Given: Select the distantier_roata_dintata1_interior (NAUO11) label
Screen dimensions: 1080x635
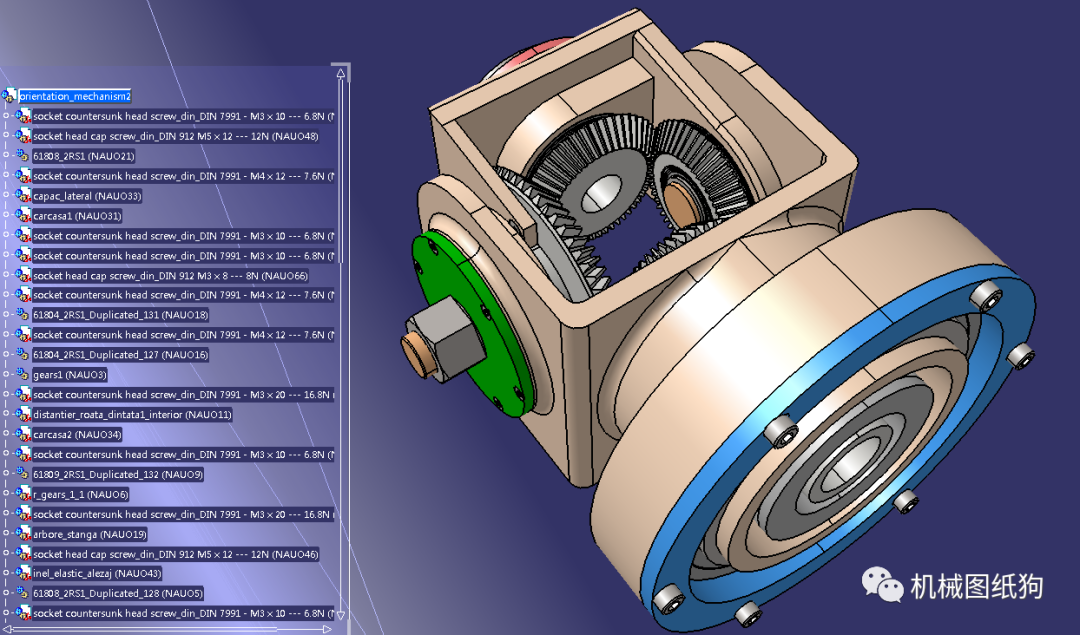Looking at the screenshot, I should coord(132,415).
